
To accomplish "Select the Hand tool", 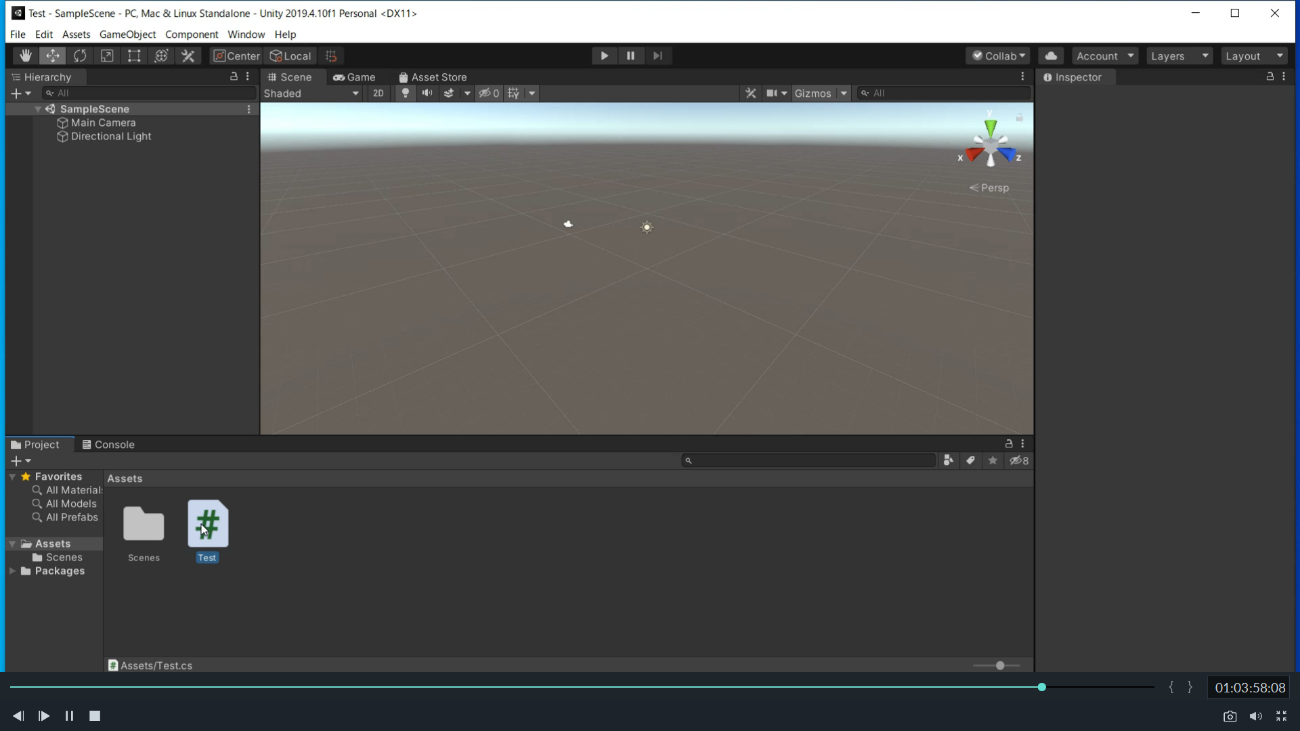I will click(25, 55).
